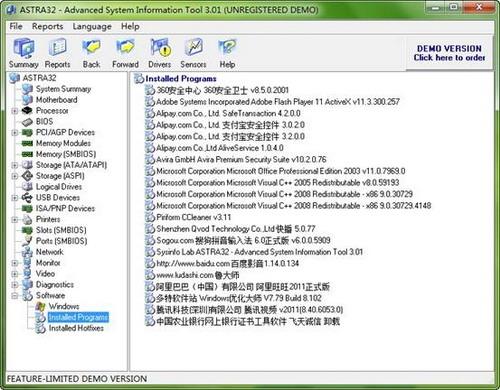This screenshot has width=500, height=390.
Task: Select the Monitor tree label
Action: (x=48, y=263)
